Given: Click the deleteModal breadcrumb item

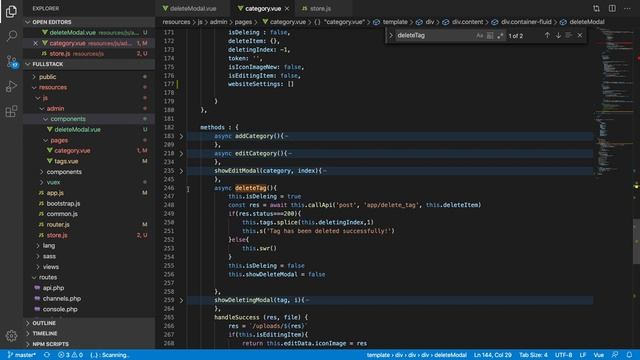Looking at the screenshot, I should (587, 22).
